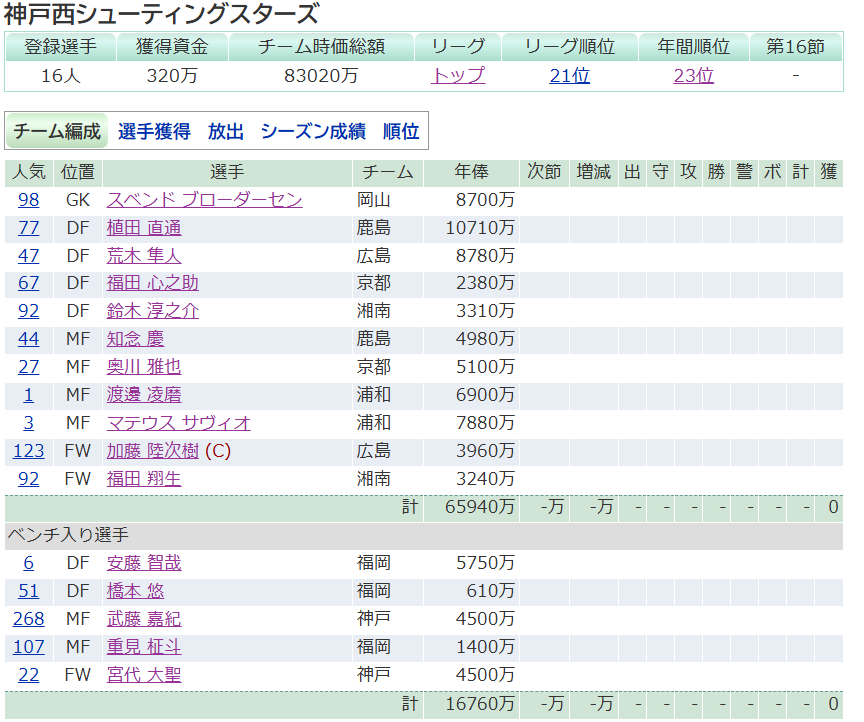Image resolution: width=864 pixels, height=722 pixels.
Task: Click the ベンチ入り選手 section header
Action: (x=424, y=536)
